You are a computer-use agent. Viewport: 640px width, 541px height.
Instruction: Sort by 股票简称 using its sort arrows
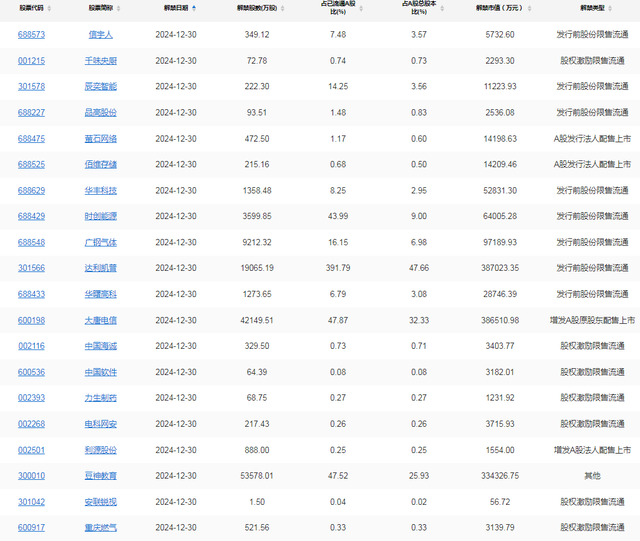(118, 8)
